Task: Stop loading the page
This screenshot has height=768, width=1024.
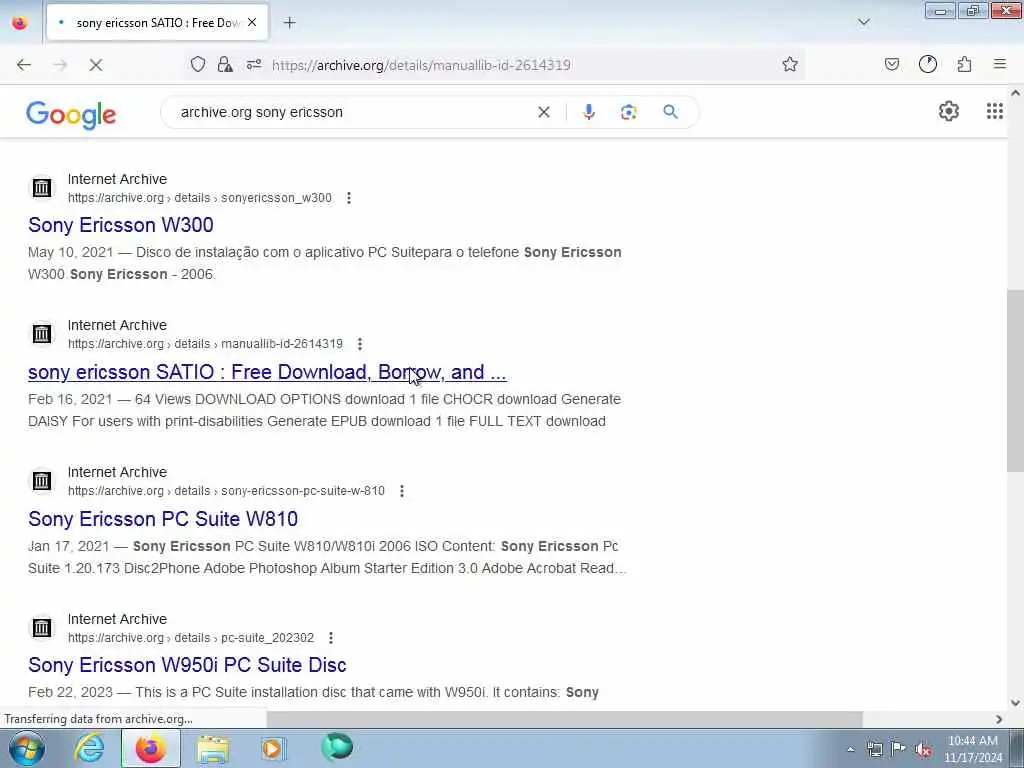Action: pyautogui.click(x=96, y=65)
